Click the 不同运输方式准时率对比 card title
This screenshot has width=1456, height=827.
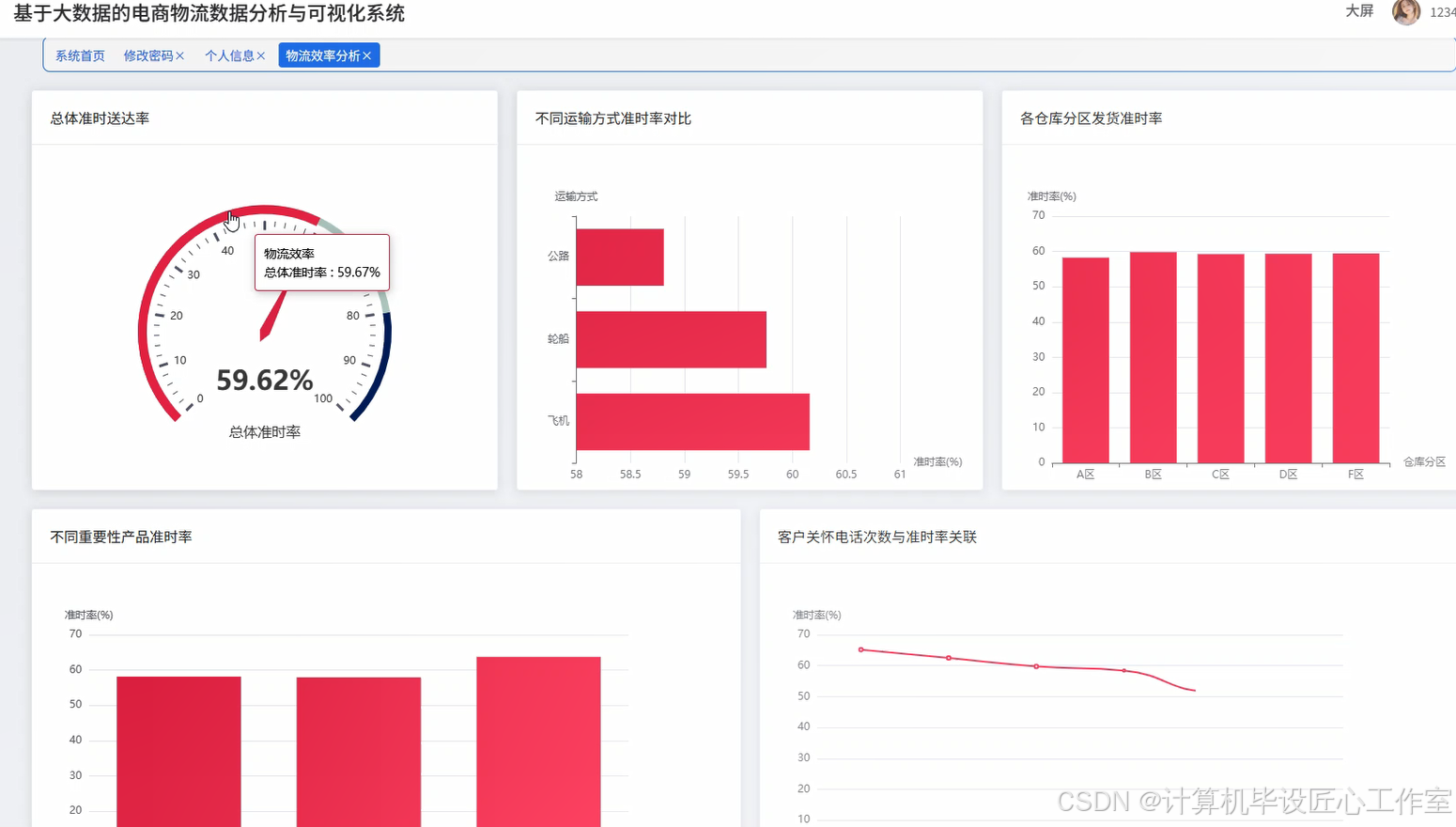click(x=613, y=118)
